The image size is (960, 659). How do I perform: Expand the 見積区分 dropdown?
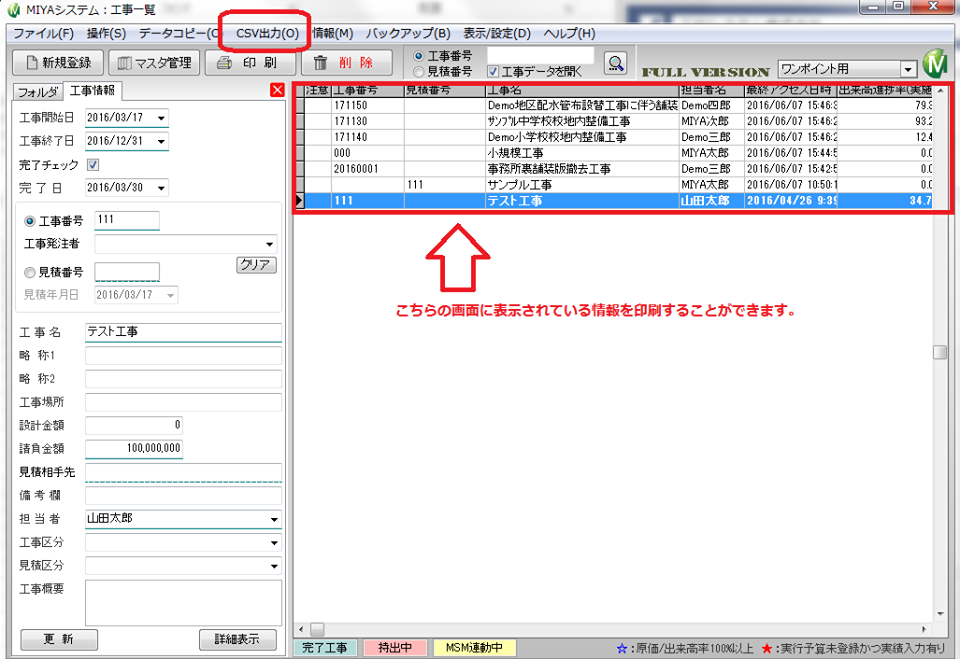point(274,566)
